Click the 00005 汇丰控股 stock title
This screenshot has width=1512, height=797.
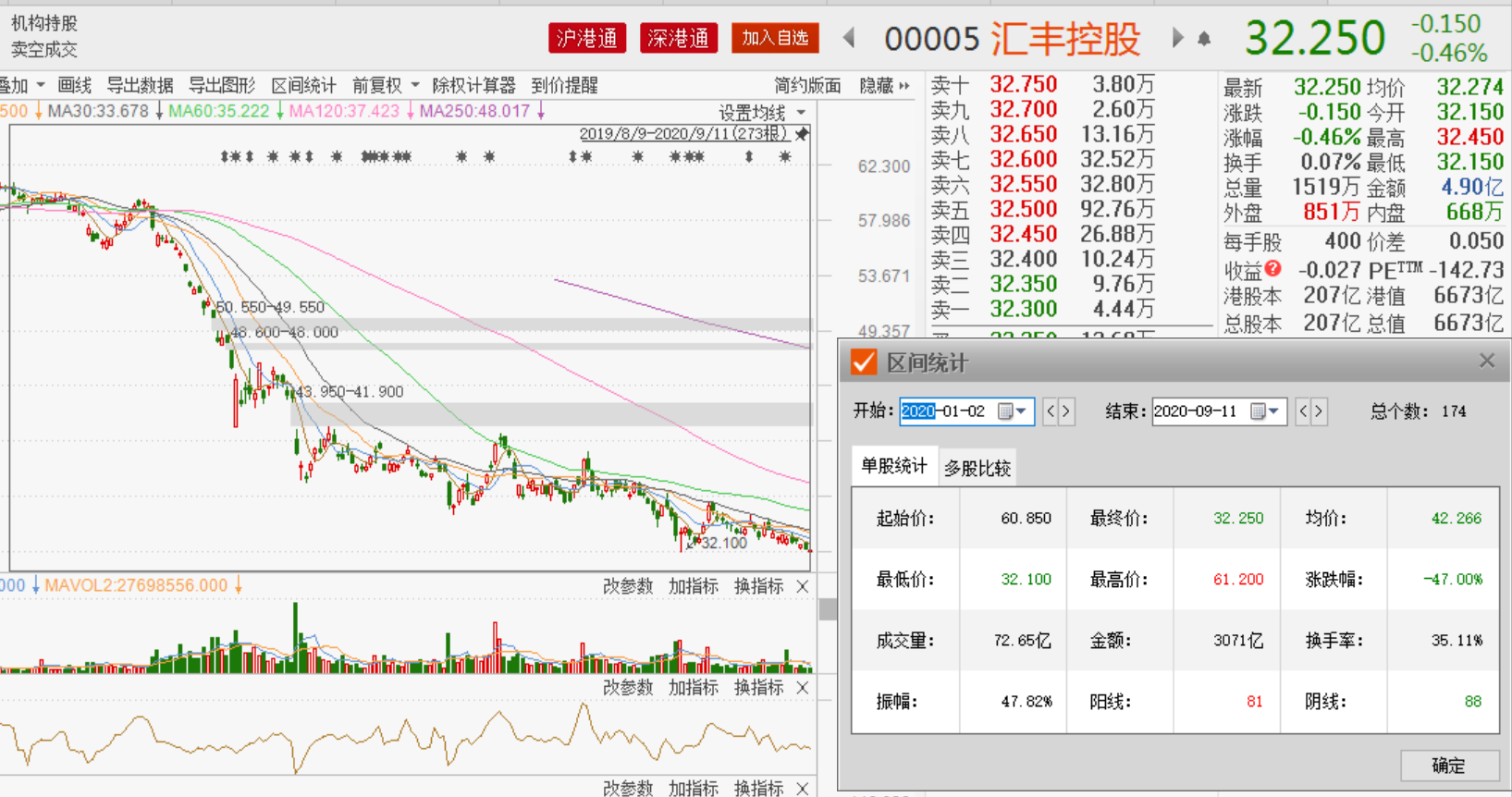click(x=1013, y=39)
